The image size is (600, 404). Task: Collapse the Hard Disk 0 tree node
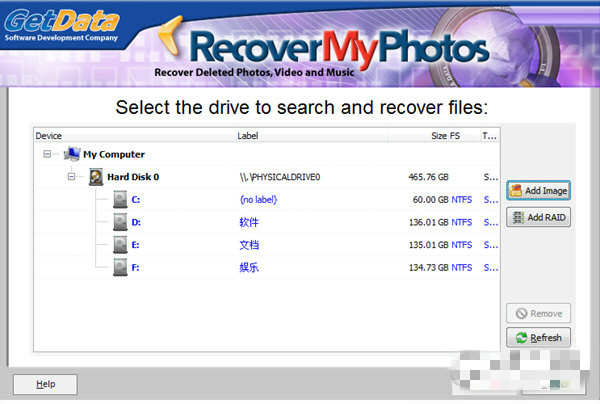click(x=71, y=176)
